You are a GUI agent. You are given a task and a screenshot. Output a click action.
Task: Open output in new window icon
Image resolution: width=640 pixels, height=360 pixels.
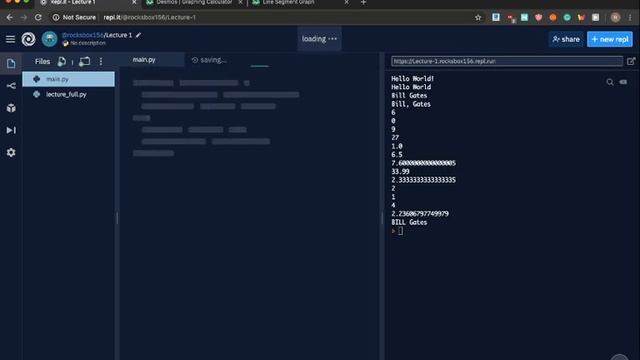tap(631, 61)
